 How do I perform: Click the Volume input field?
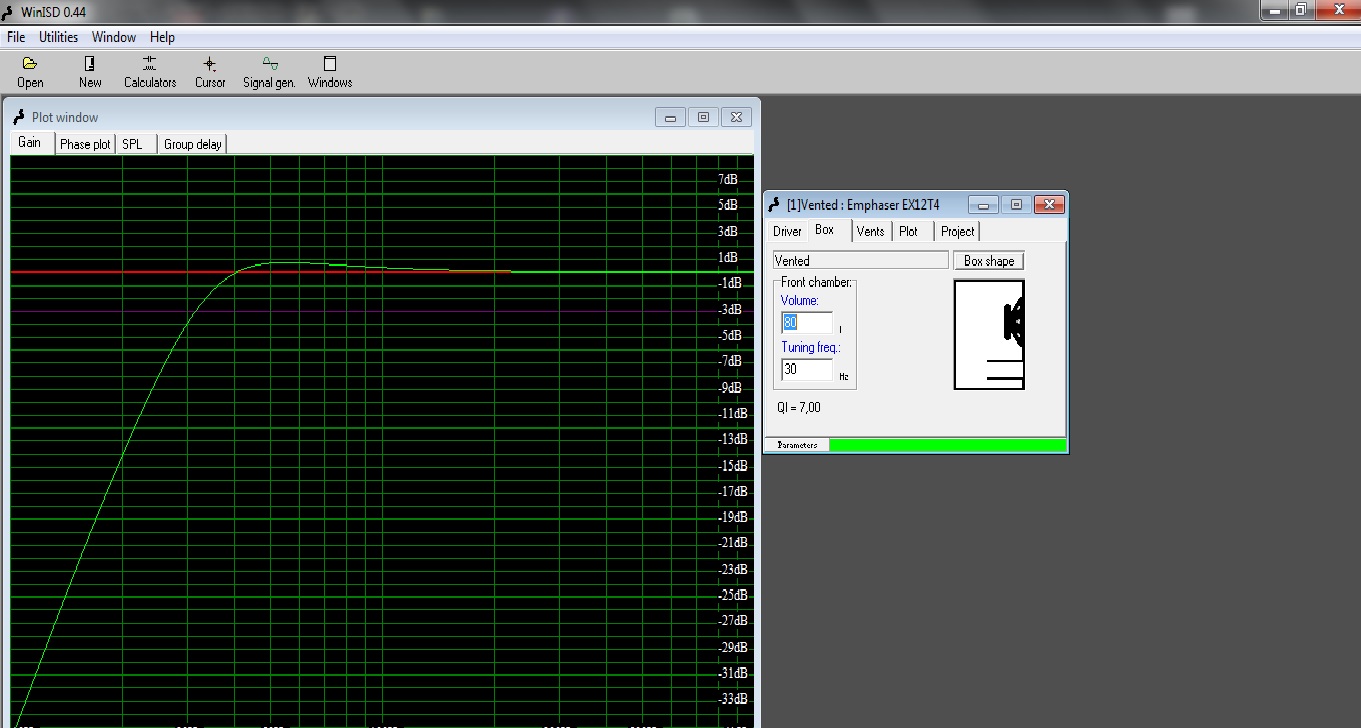pos(807,323)
